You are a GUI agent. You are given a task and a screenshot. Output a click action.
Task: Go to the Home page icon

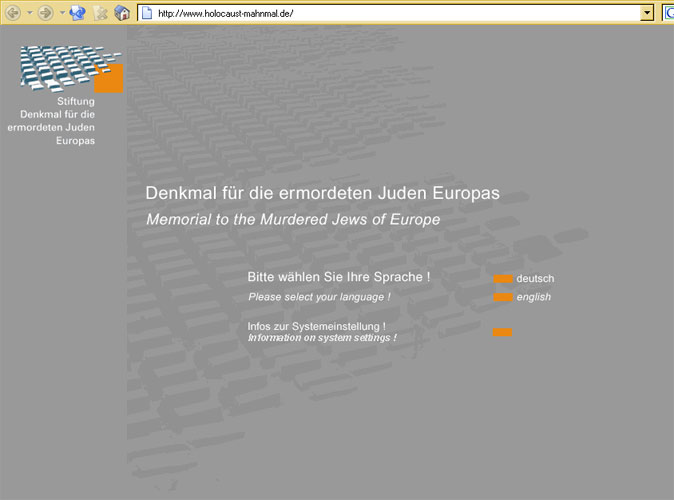[122, 13]
